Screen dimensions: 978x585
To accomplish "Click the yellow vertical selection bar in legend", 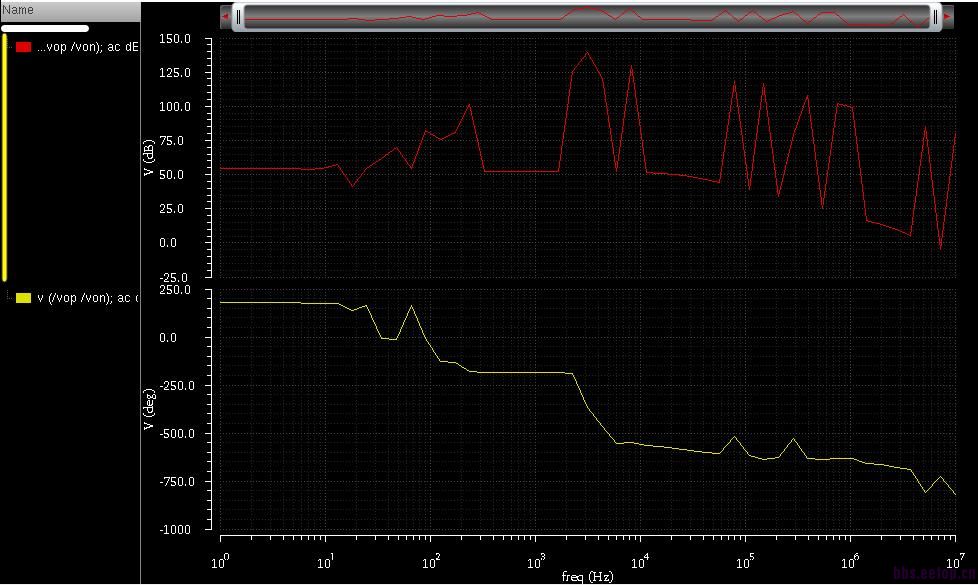I will [x=4, y=157].
